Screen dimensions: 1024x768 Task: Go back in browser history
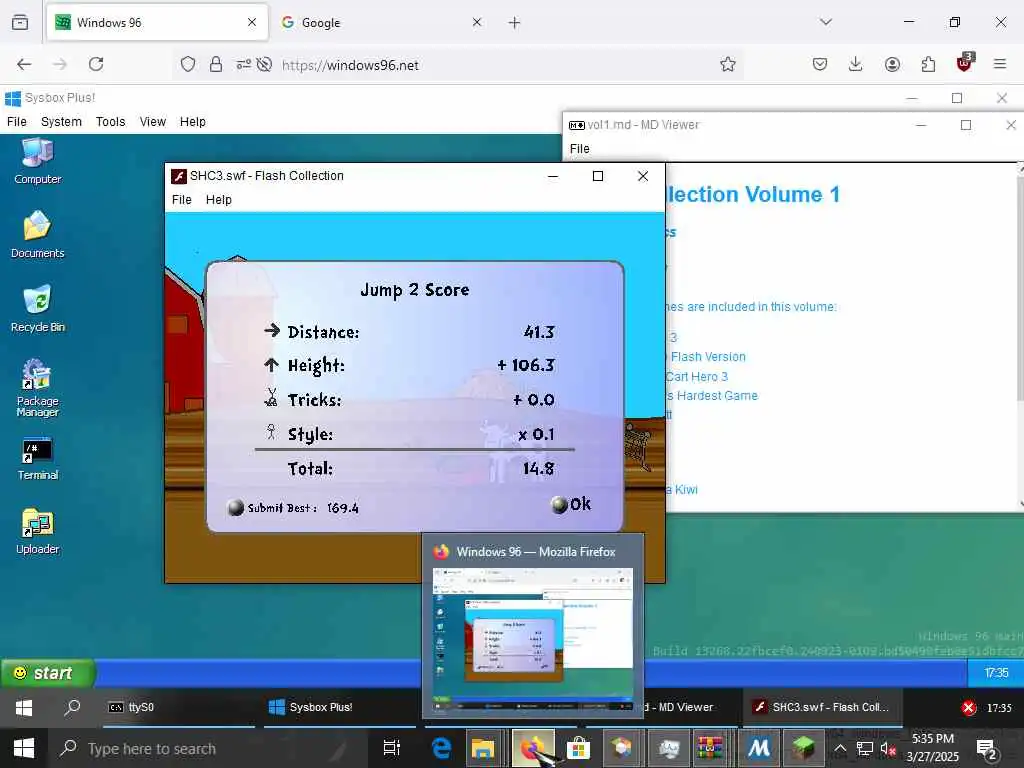coord(24,64)
